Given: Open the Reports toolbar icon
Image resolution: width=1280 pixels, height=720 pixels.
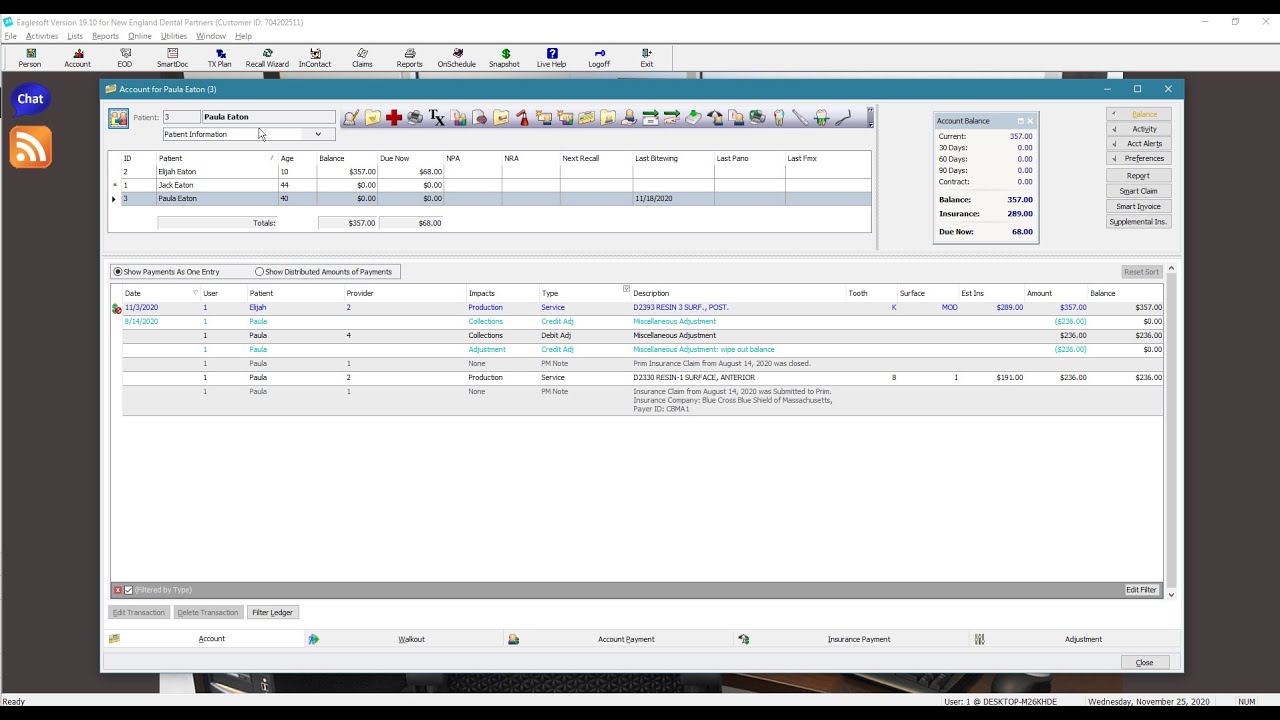Looking at the screenshot, I should (409, 58).
